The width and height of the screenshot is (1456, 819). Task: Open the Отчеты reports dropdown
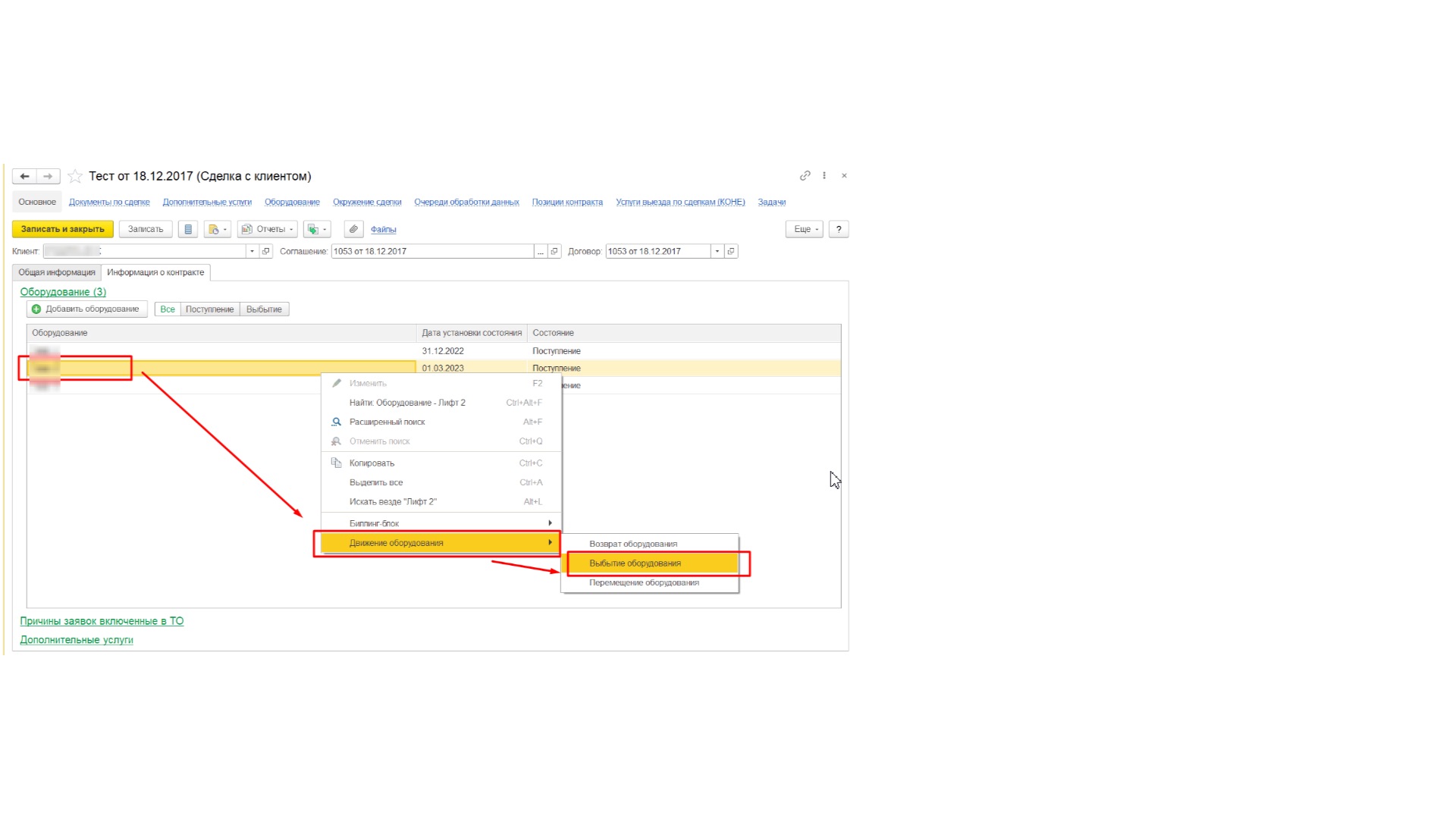click(267, 229)
